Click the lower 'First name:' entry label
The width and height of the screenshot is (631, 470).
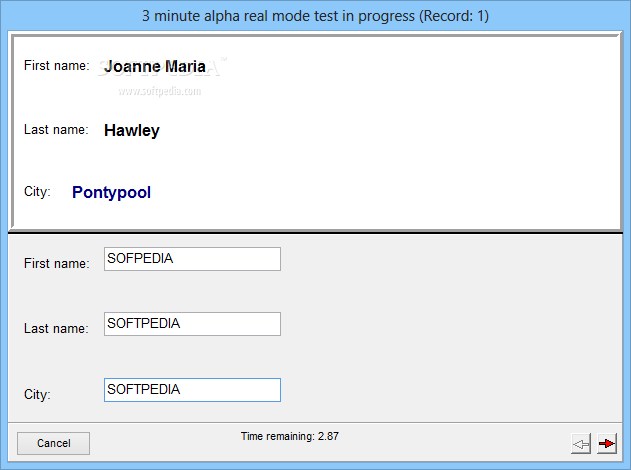(56, 264)
